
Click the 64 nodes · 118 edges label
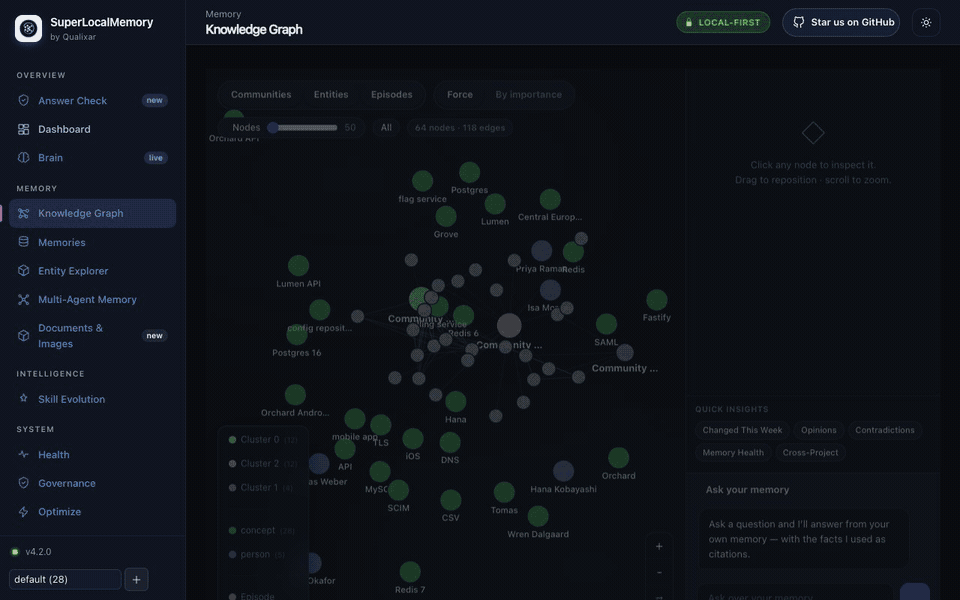pyautogui.click(x=460, y=127)
